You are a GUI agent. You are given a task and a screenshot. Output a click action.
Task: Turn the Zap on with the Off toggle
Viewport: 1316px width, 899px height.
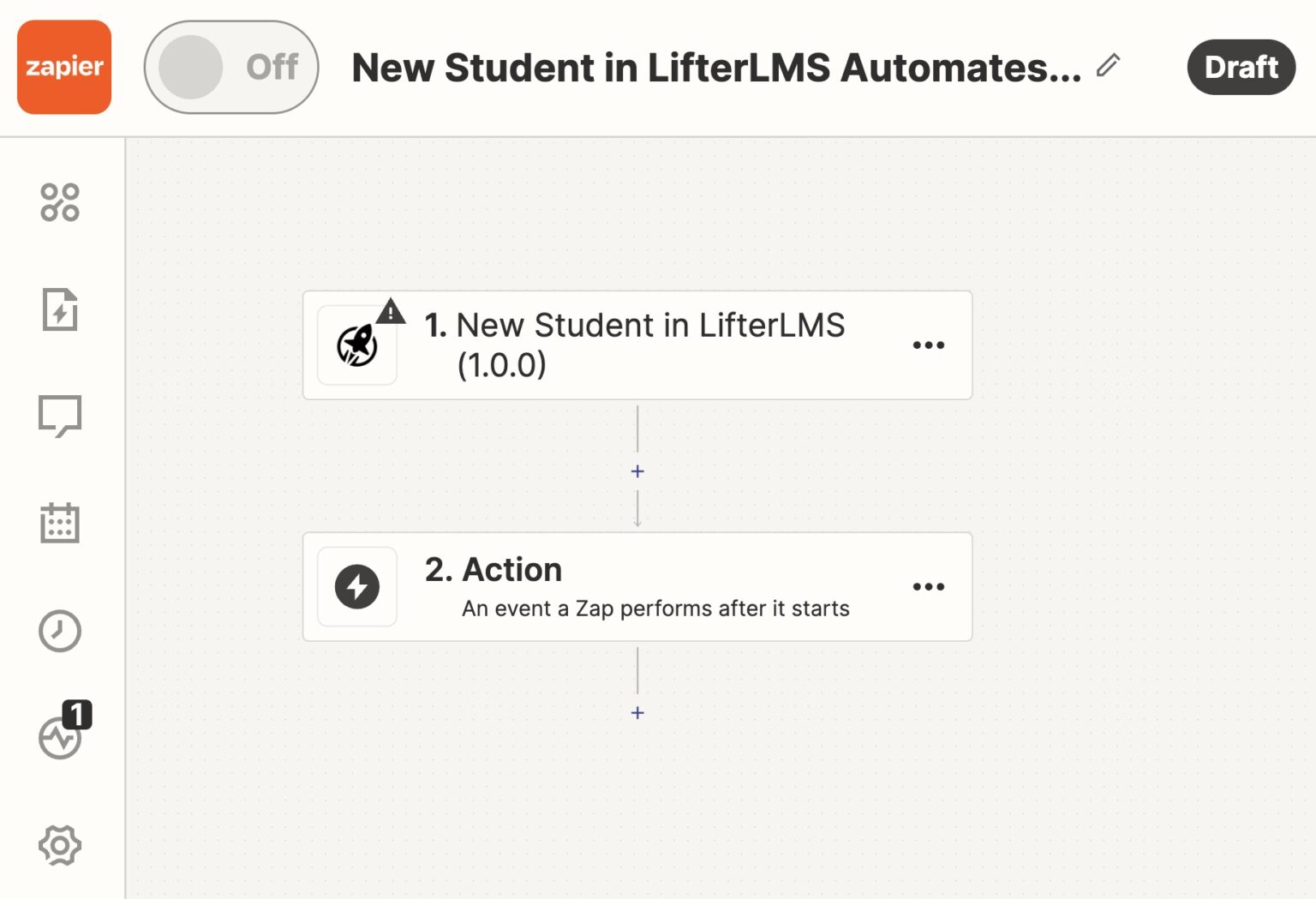[x=230, y=66]
